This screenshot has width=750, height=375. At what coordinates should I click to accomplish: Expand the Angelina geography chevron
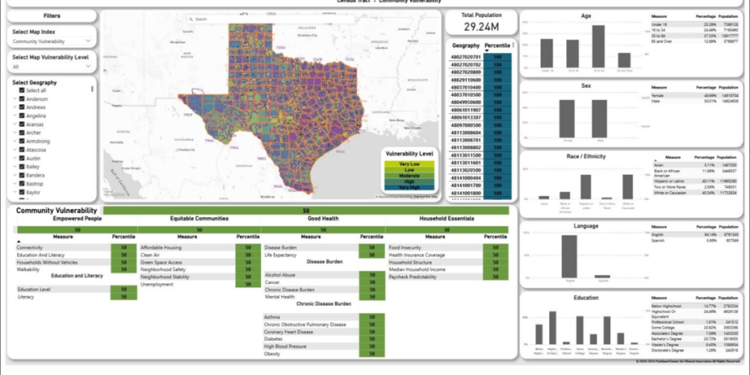tap(15, 116)
